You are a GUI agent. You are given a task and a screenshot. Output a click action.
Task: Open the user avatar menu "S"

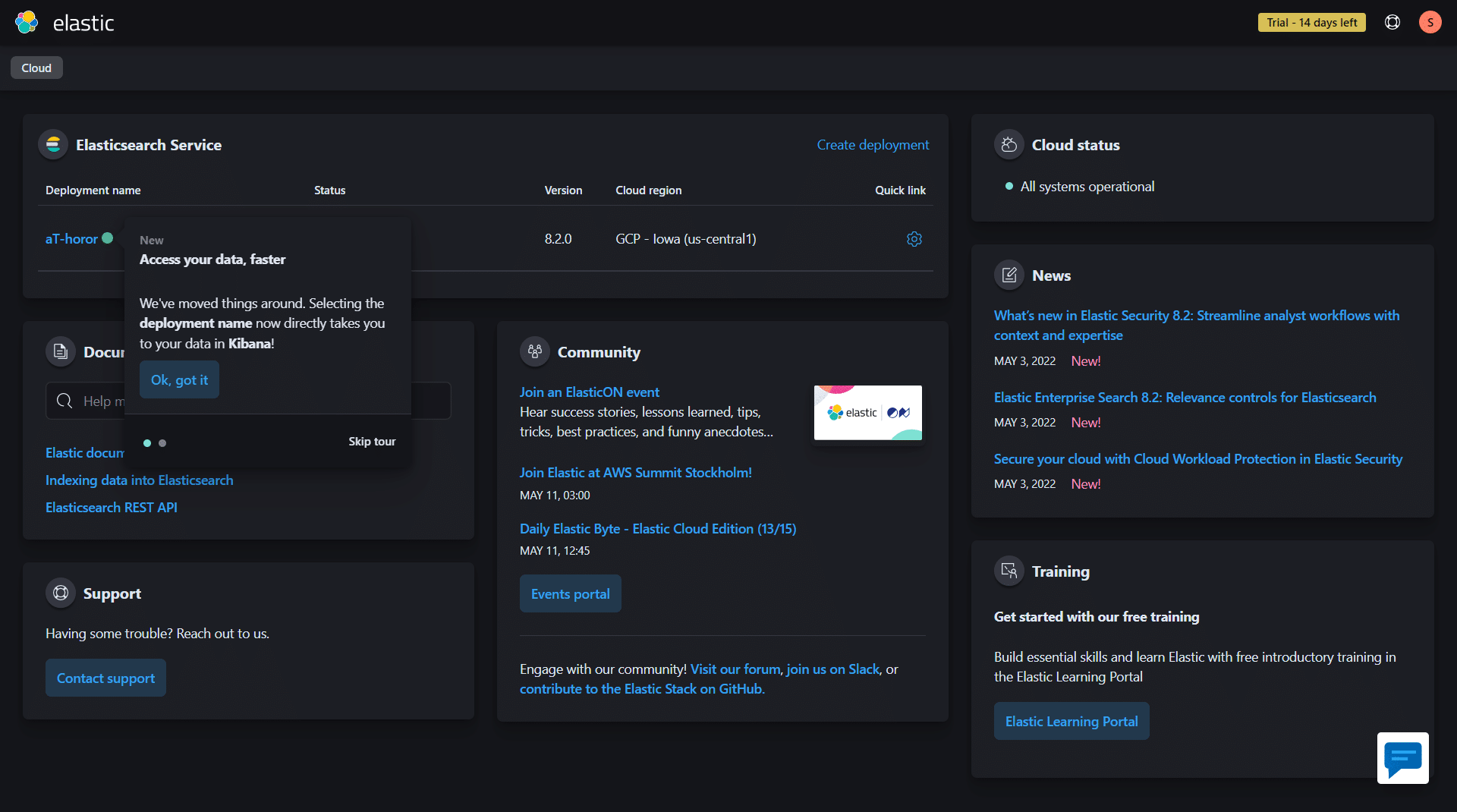[x=1430, y=23]
